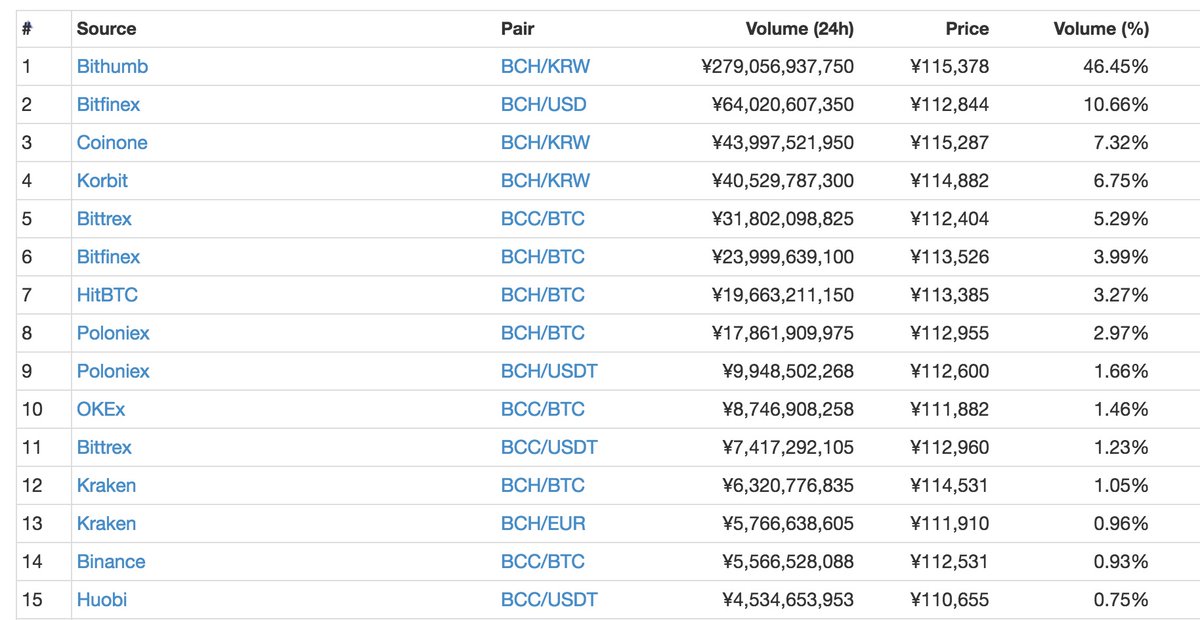
Task: Open the Coinone BCH/KRW pair link
Action: (545, 143)
